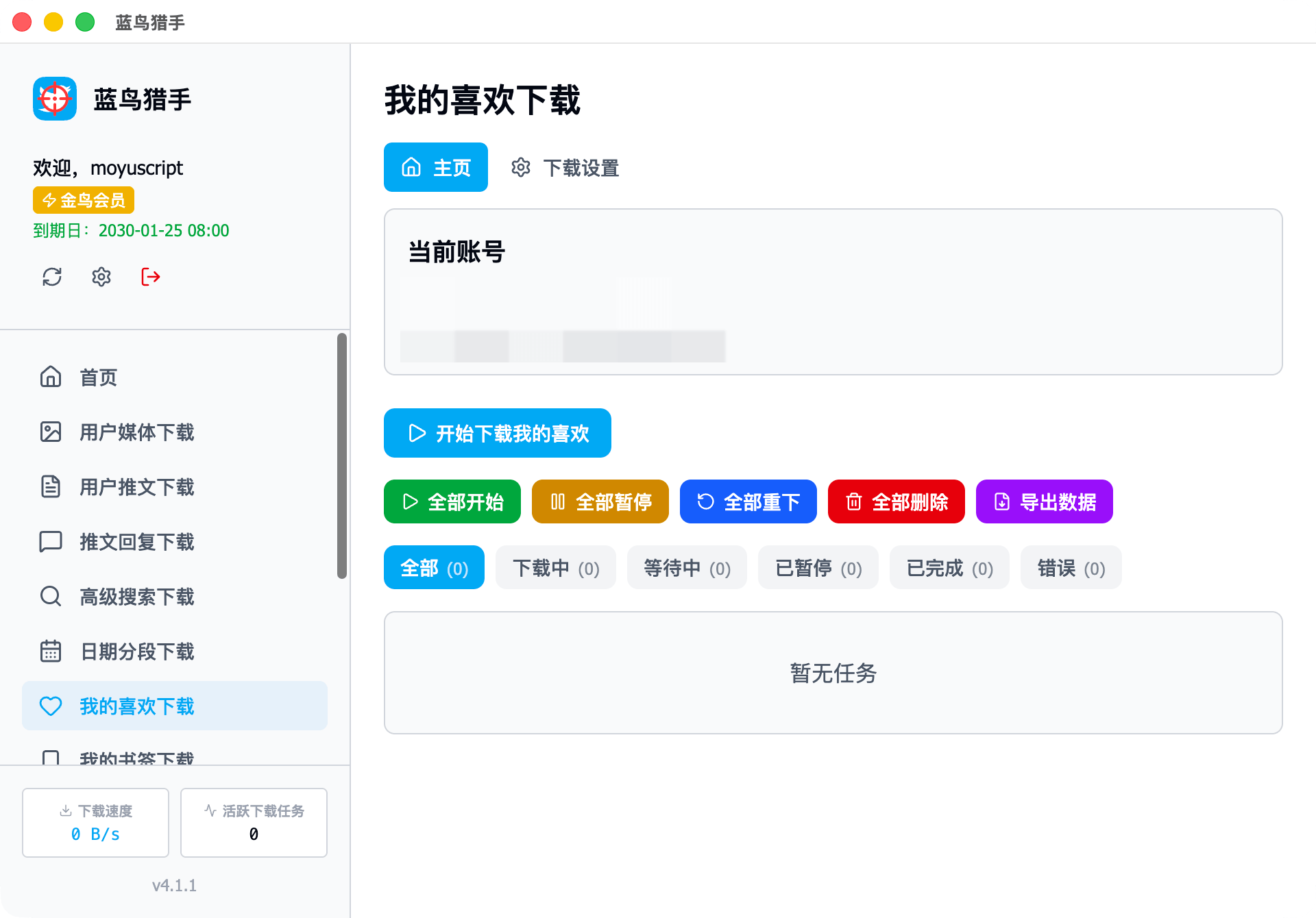Image resolution: width=1316 pixels, height=918 pixels.
Task: Click the refresh icon under the membership info
Action: click(52, 277)
